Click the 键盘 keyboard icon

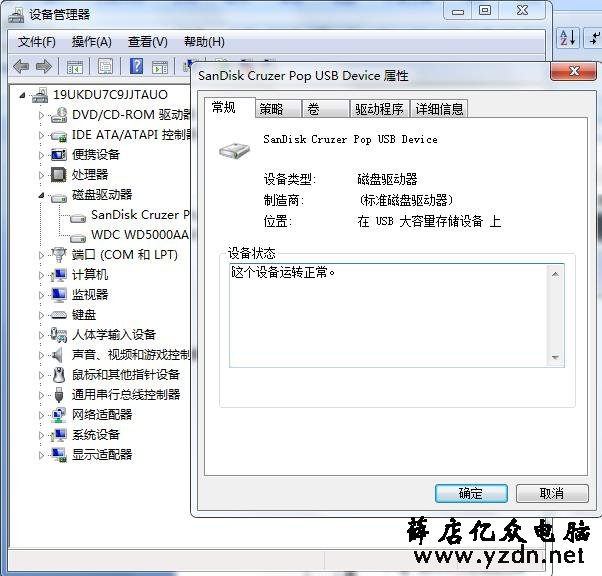(59, 315)
